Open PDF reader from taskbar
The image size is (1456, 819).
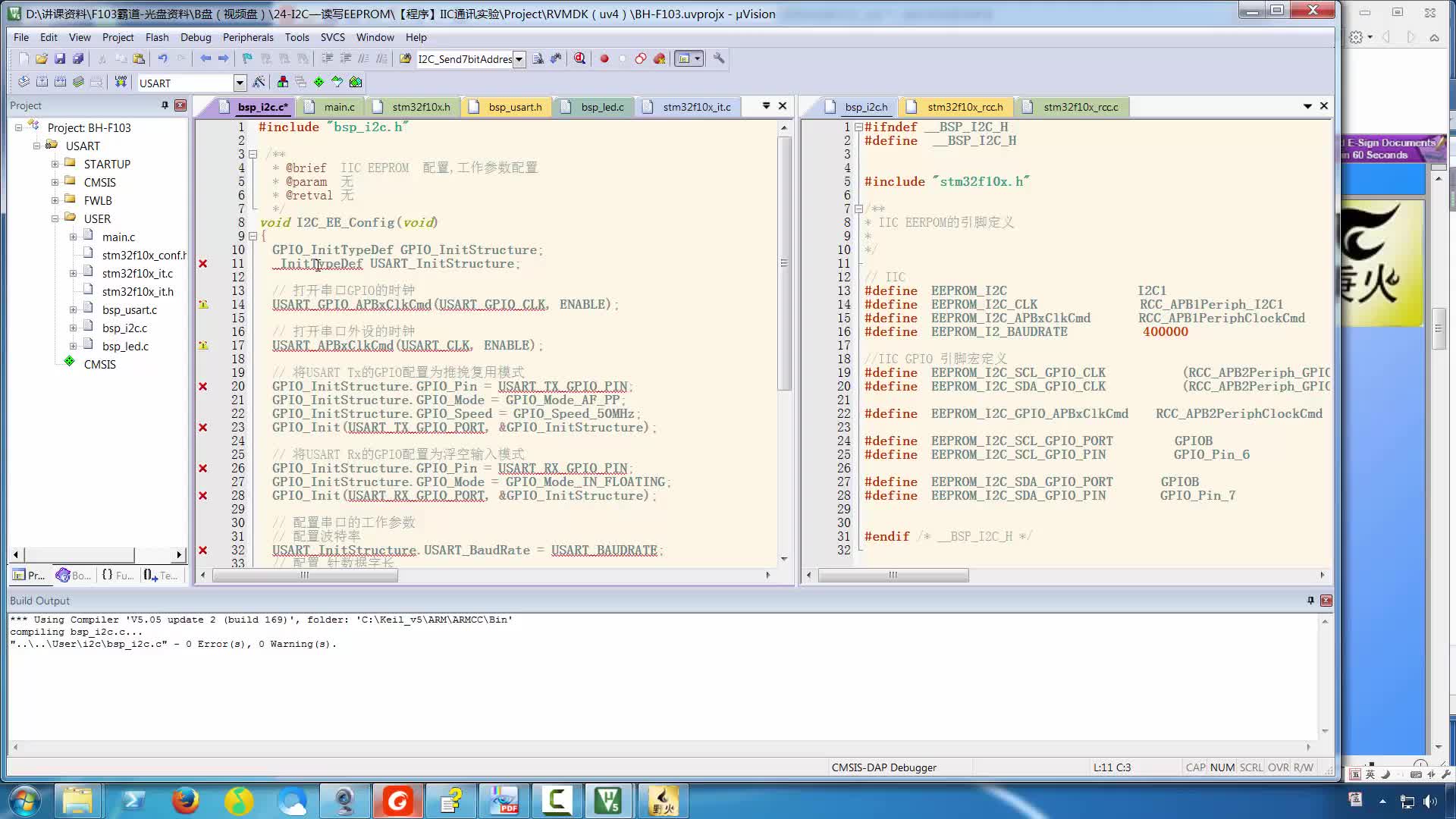[x=504, y=800]
